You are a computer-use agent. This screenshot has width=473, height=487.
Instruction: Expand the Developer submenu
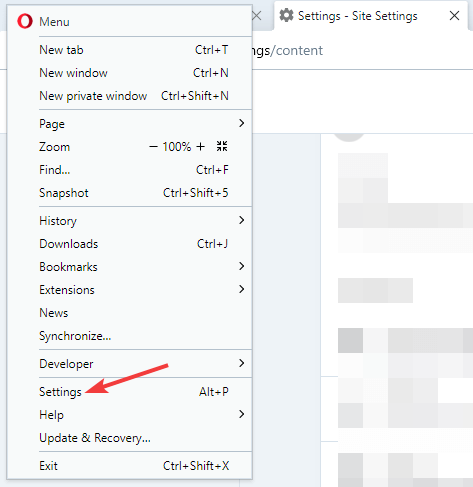129,364
